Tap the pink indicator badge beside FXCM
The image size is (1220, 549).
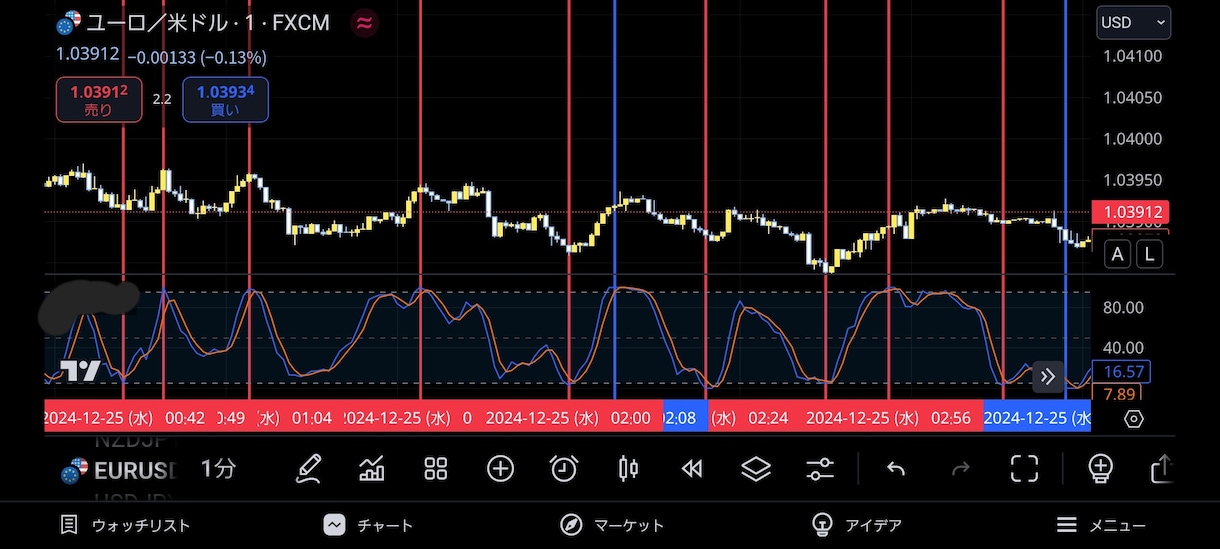(367, 21)
